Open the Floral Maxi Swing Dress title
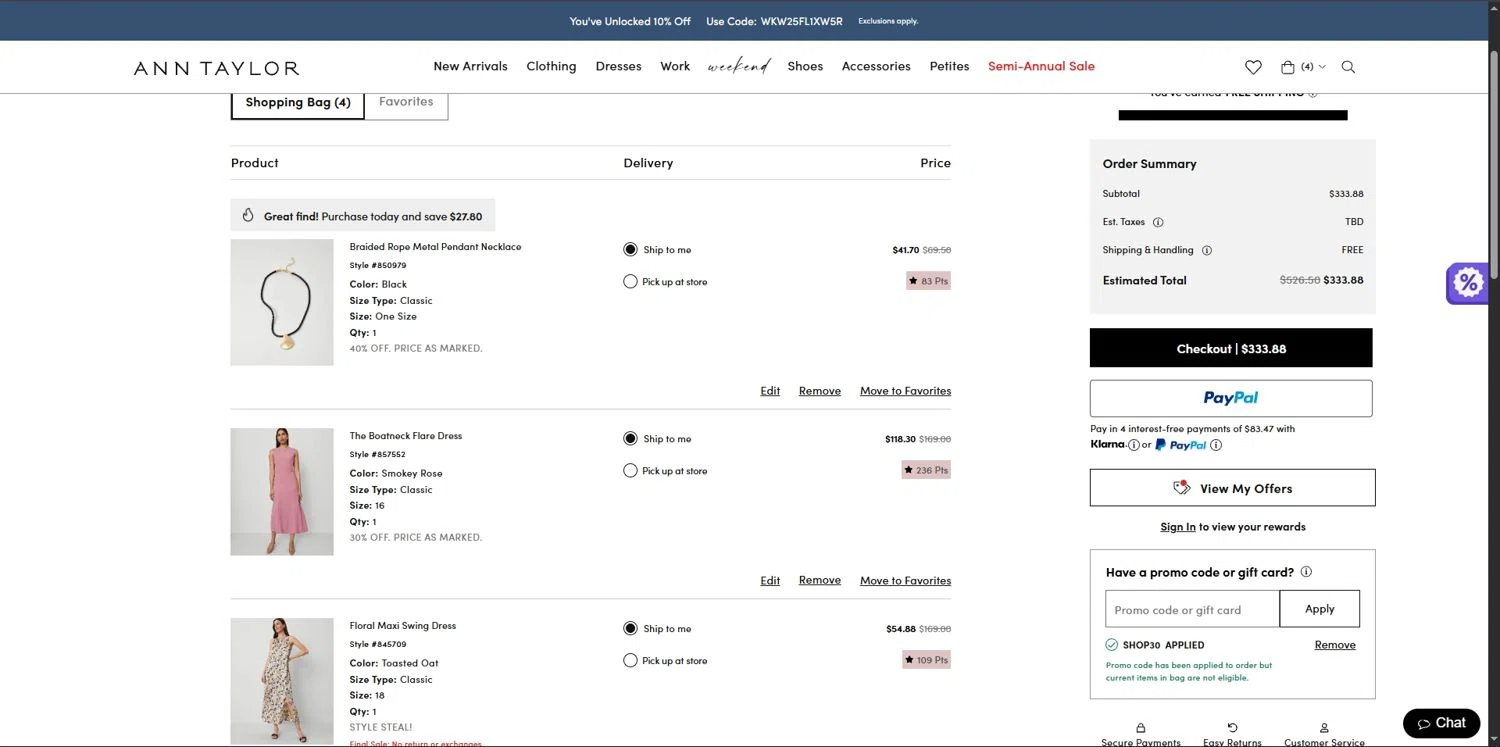The height and width of the screenshot is (747, 1500). pyautogui.click(x=403, y=626)
